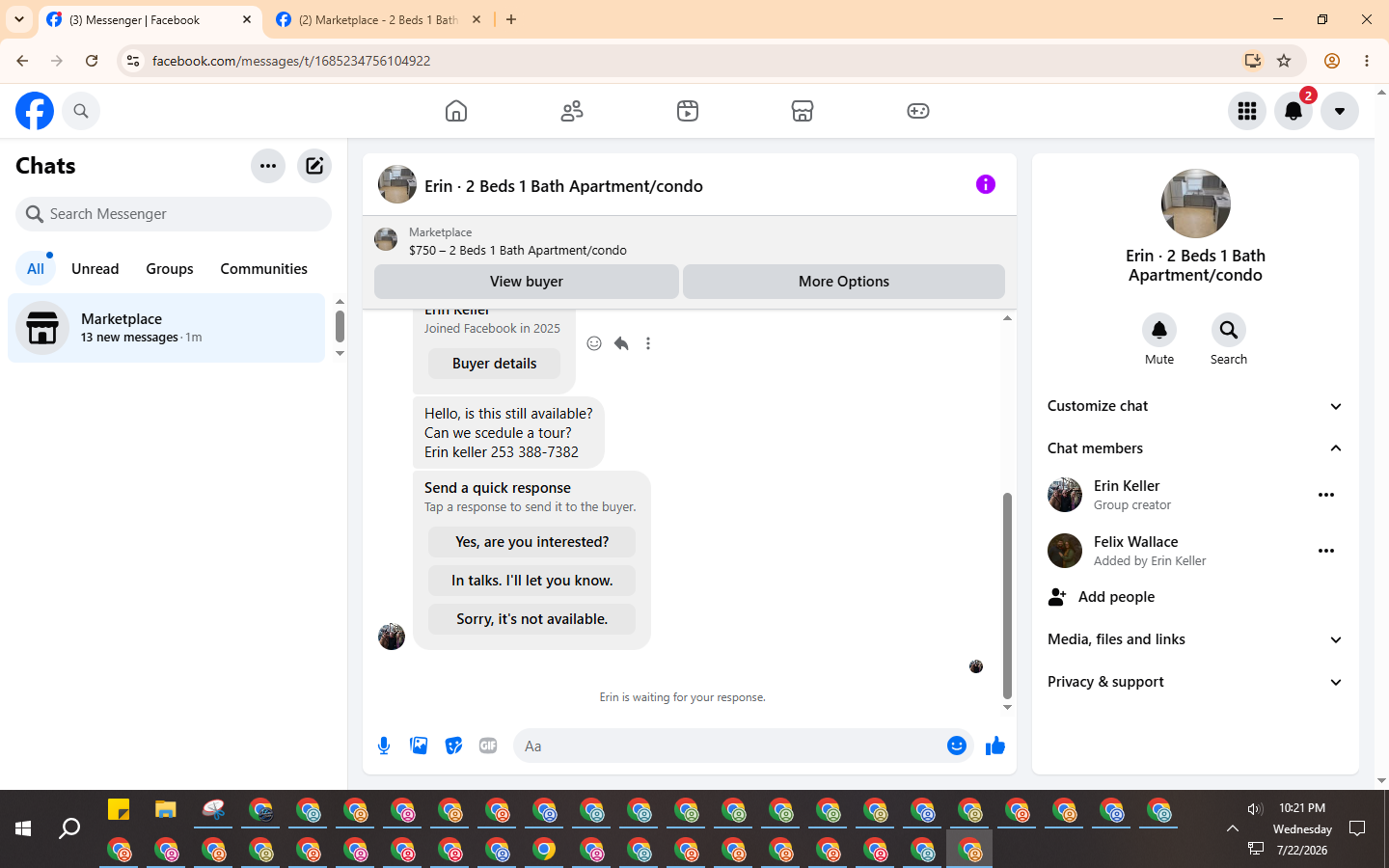Send quick response 'Sorry, it's not available.'
The image size is (1389, 868).
point(532,619)
